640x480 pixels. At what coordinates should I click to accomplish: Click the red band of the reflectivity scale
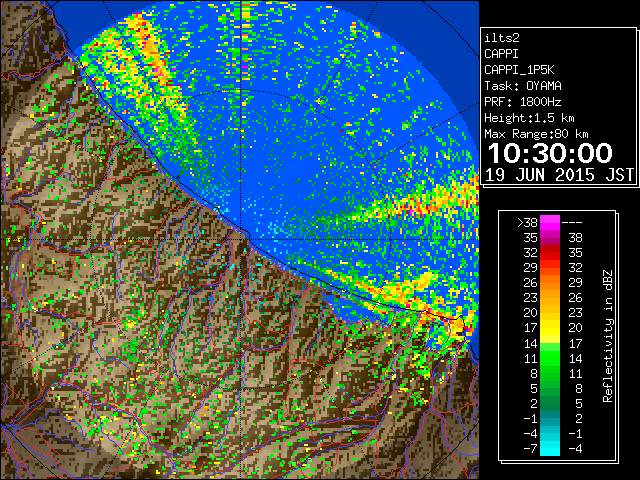[x=550, y=253]
